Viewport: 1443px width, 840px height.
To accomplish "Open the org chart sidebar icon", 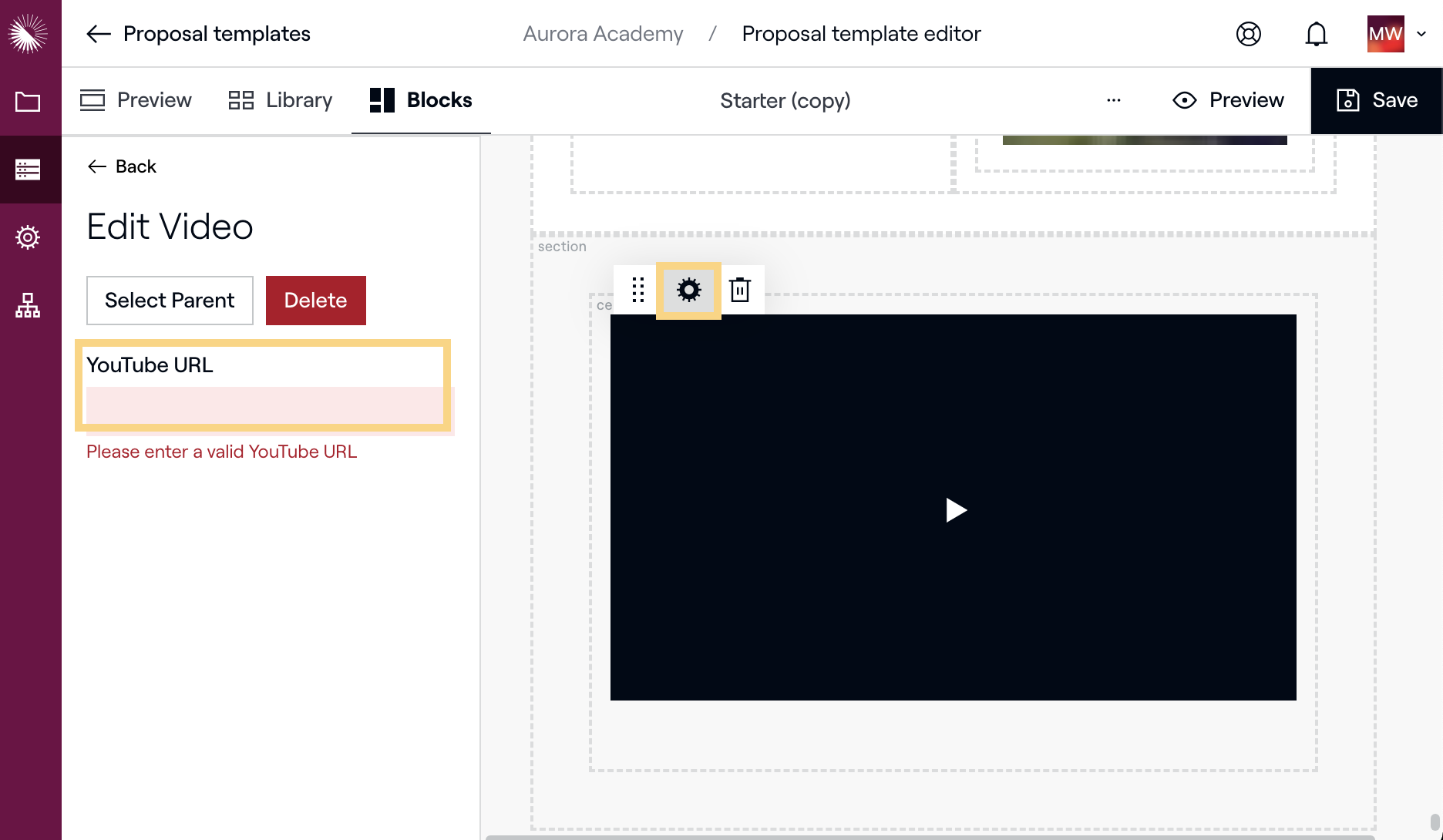I will pyautogui.click(x=29, y=306).
